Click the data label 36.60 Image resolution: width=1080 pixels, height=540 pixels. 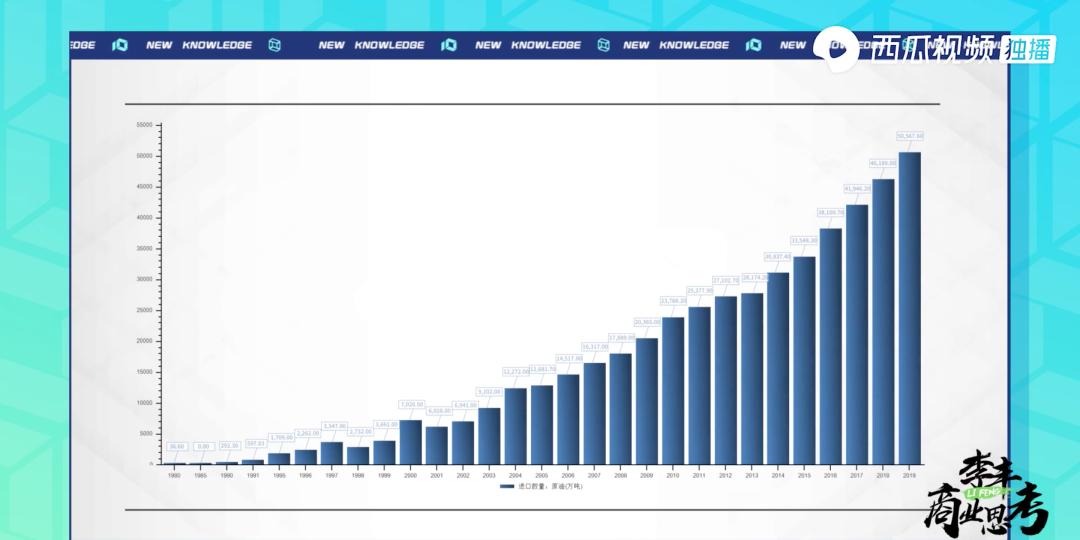(177, 446)
